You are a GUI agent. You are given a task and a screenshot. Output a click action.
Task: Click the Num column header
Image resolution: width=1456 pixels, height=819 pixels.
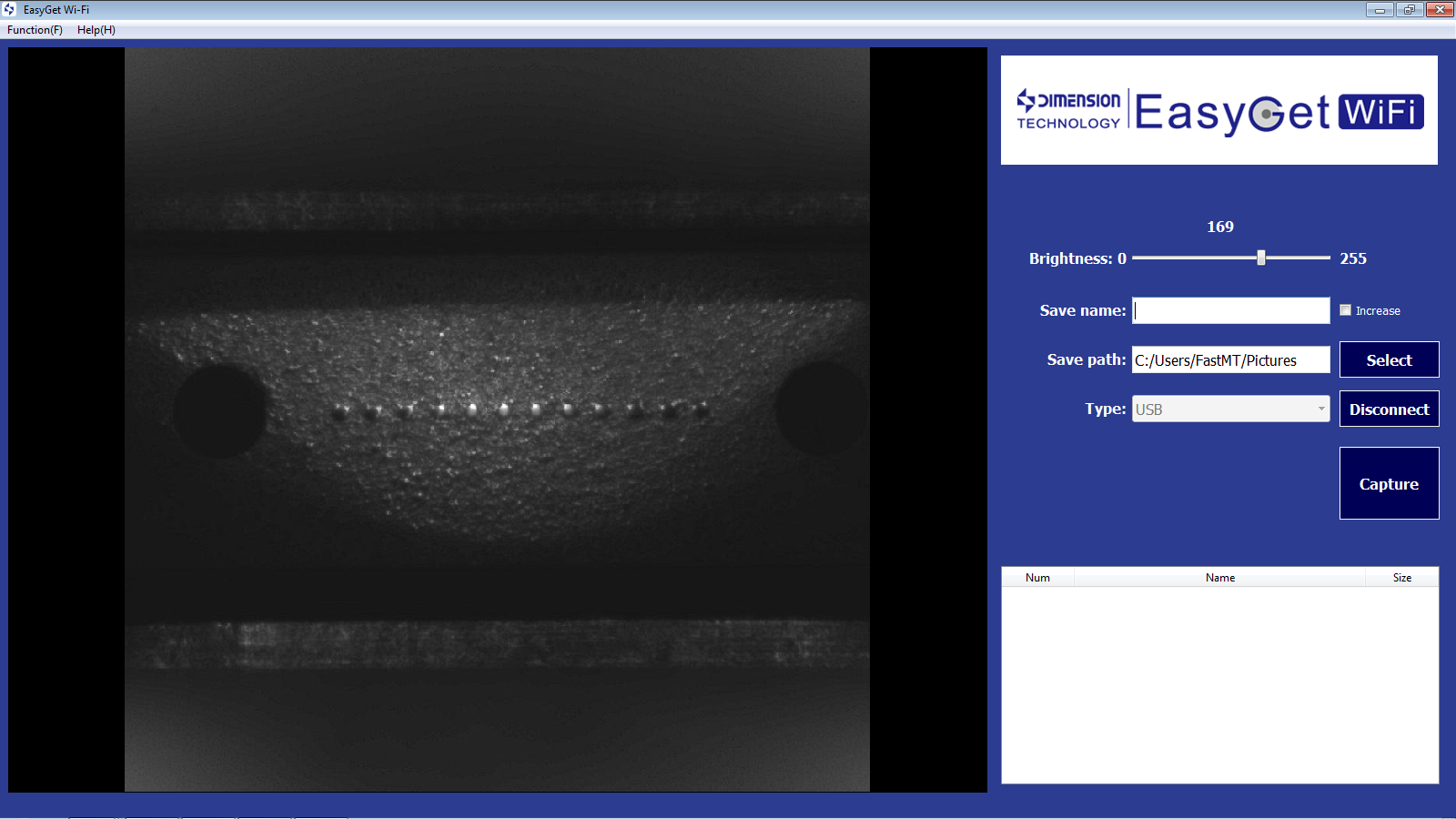click(x=1037, y=577)
